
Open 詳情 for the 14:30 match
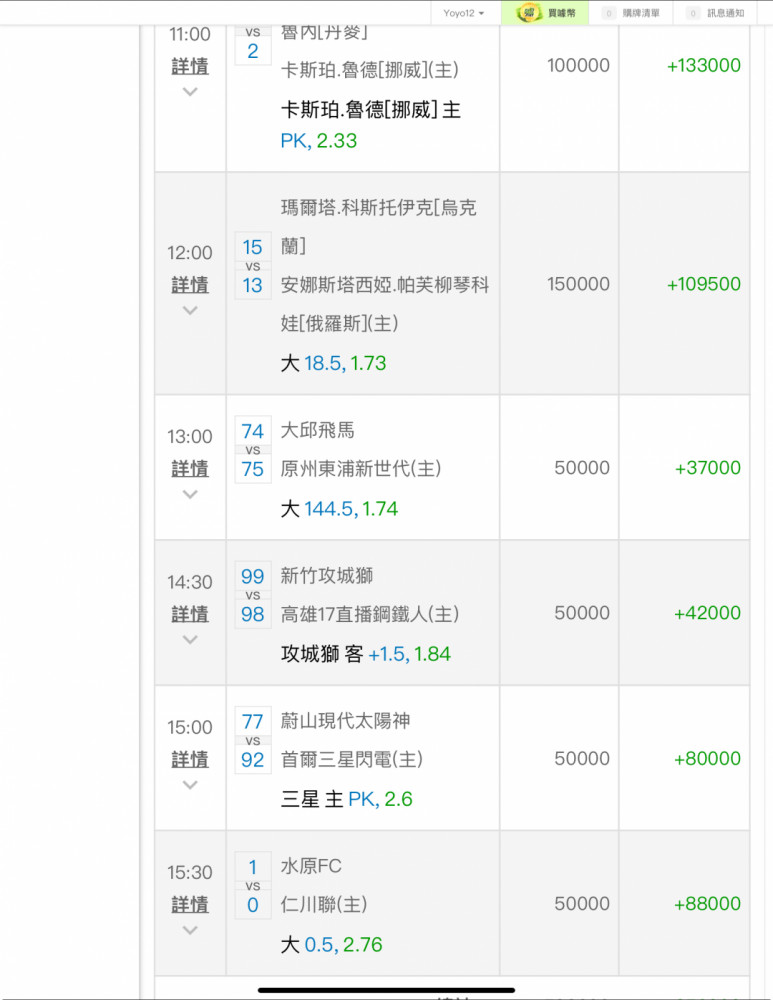[190, 613]
